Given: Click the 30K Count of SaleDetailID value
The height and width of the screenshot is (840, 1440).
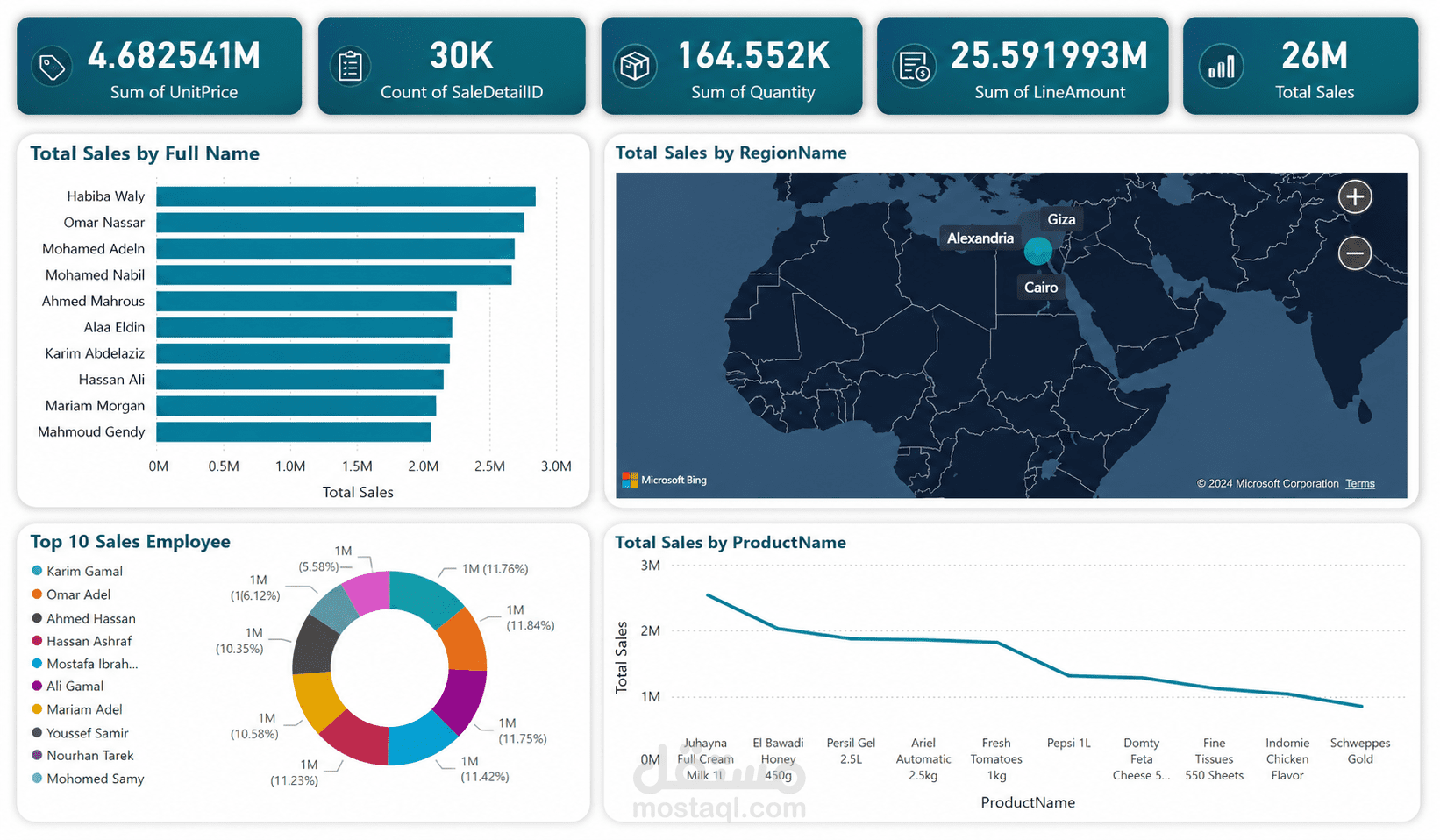Looking at the screenshot, I should (x=461, y=56).
